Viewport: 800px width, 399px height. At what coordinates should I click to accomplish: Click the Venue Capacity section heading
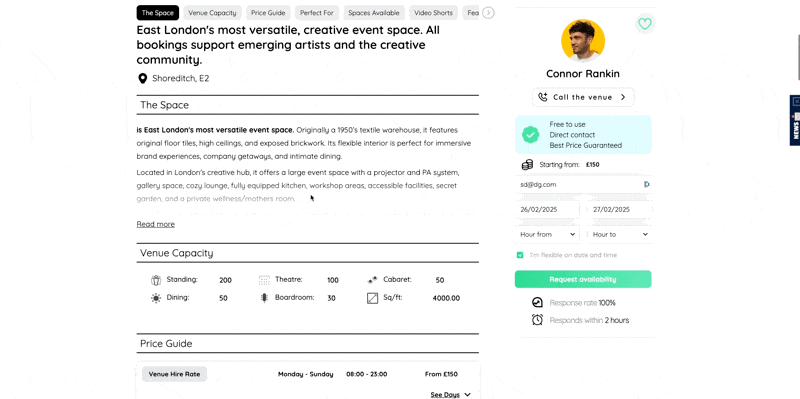[x=177, y=253]
